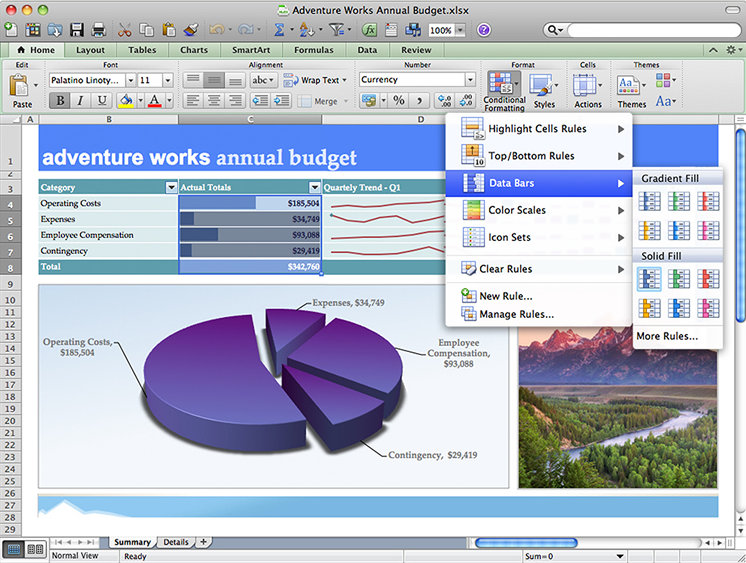Screen dimensions: 746x563
Task: Show the Toolbox icon in toolbar
Action: pyautogui.click(x=391, y=30)
